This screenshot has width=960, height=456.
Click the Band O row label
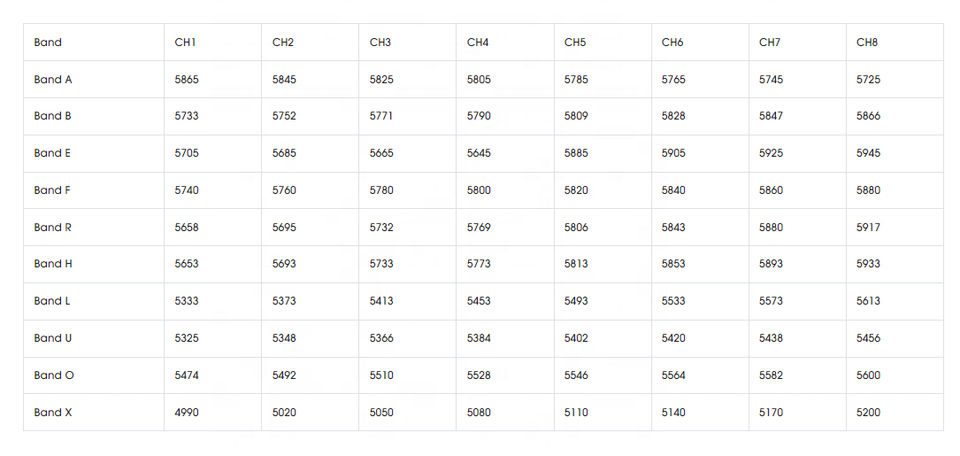(x=54, y=375)
